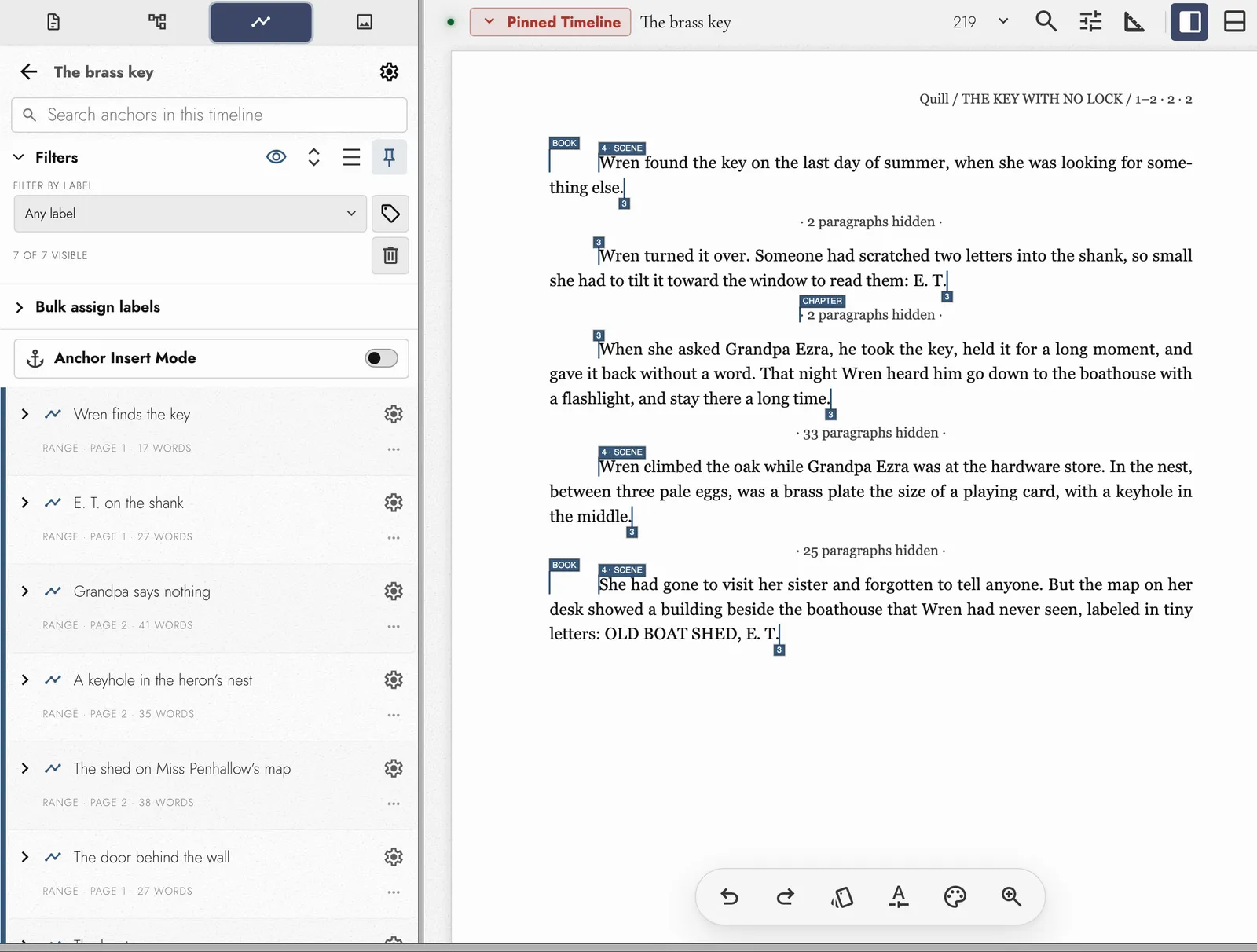Image resolution: width=1257 pixels, height=952 pixels.
Task: Expand the Wren finds the key anchor
Action: pos(25,414)
